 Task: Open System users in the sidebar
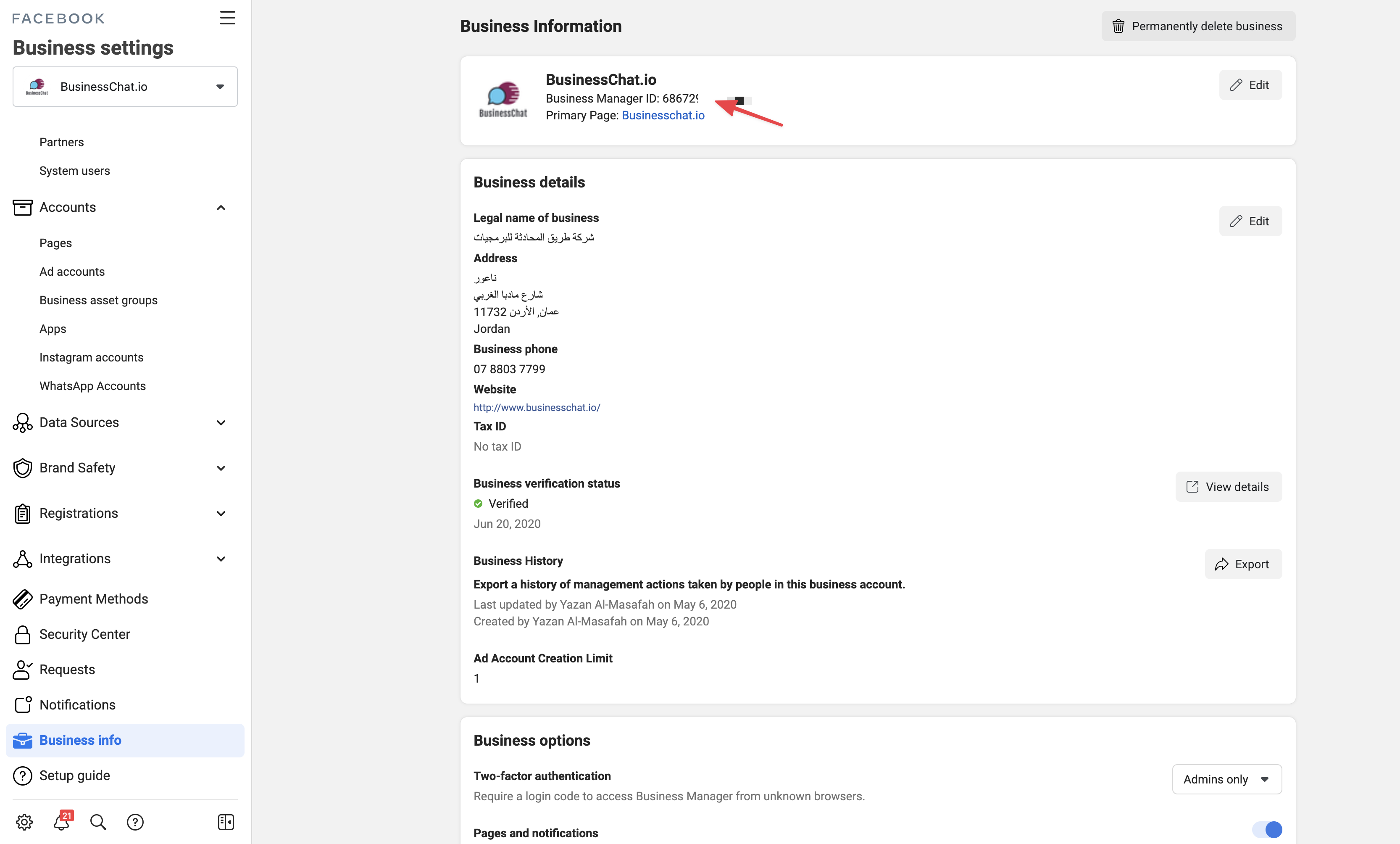74,171
